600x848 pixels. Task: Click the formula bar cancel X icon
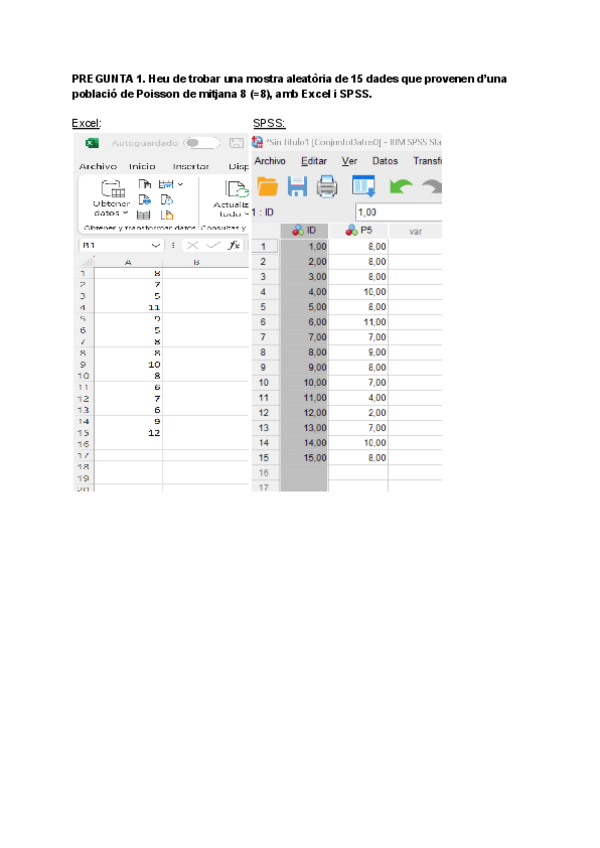[x=192, y=246]
